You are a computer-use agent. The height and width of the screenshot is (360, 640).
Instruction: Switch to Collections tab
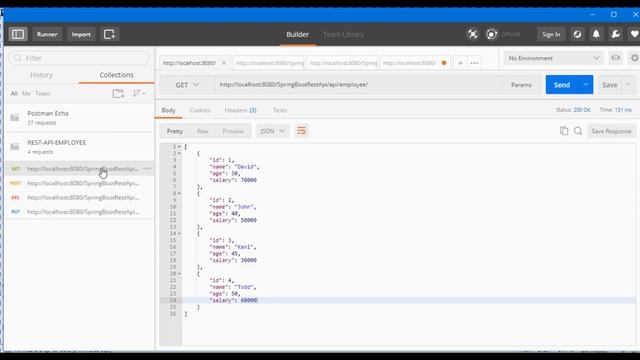[x=116, y=75]
